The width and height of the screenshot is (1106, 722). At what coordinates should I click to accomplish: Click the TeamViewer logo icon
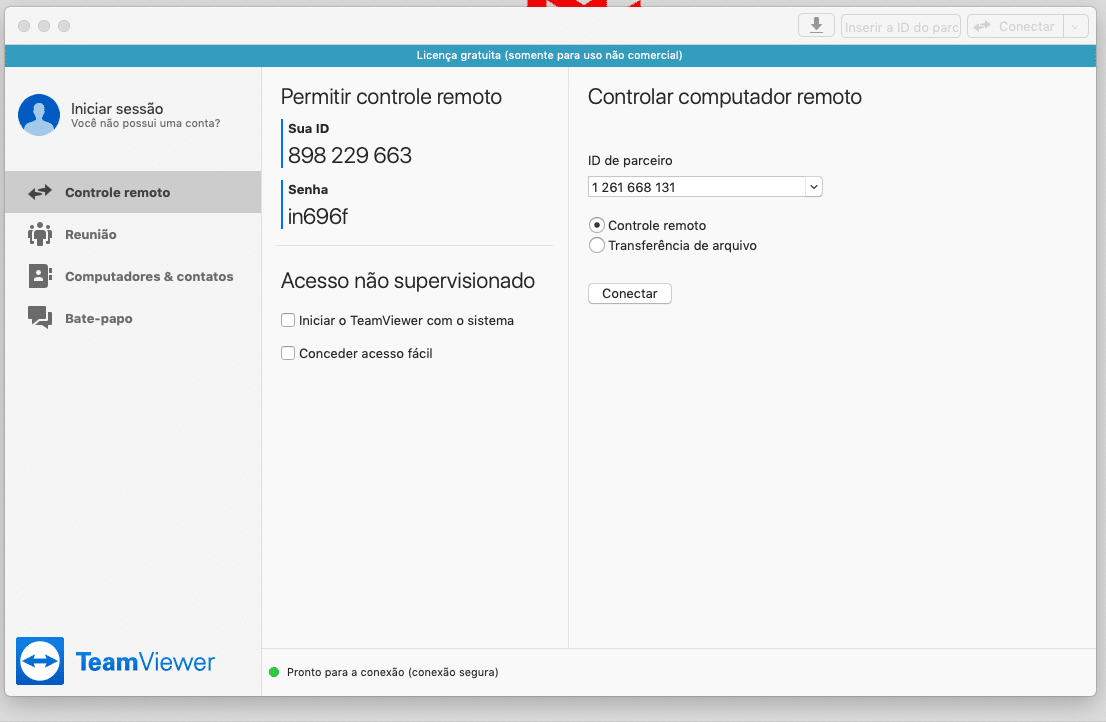click(40, 661)
